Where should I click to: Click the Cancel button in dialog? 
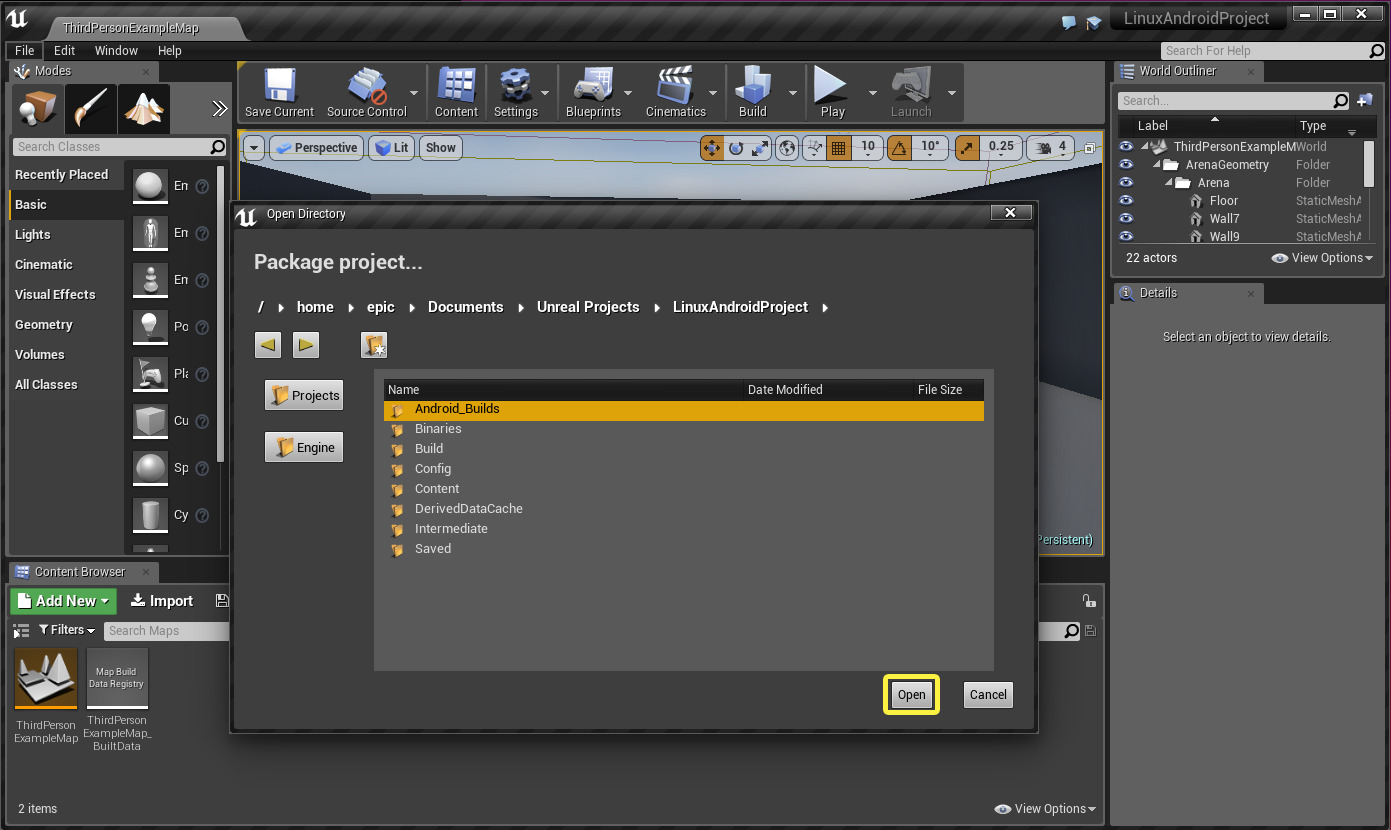988,695
